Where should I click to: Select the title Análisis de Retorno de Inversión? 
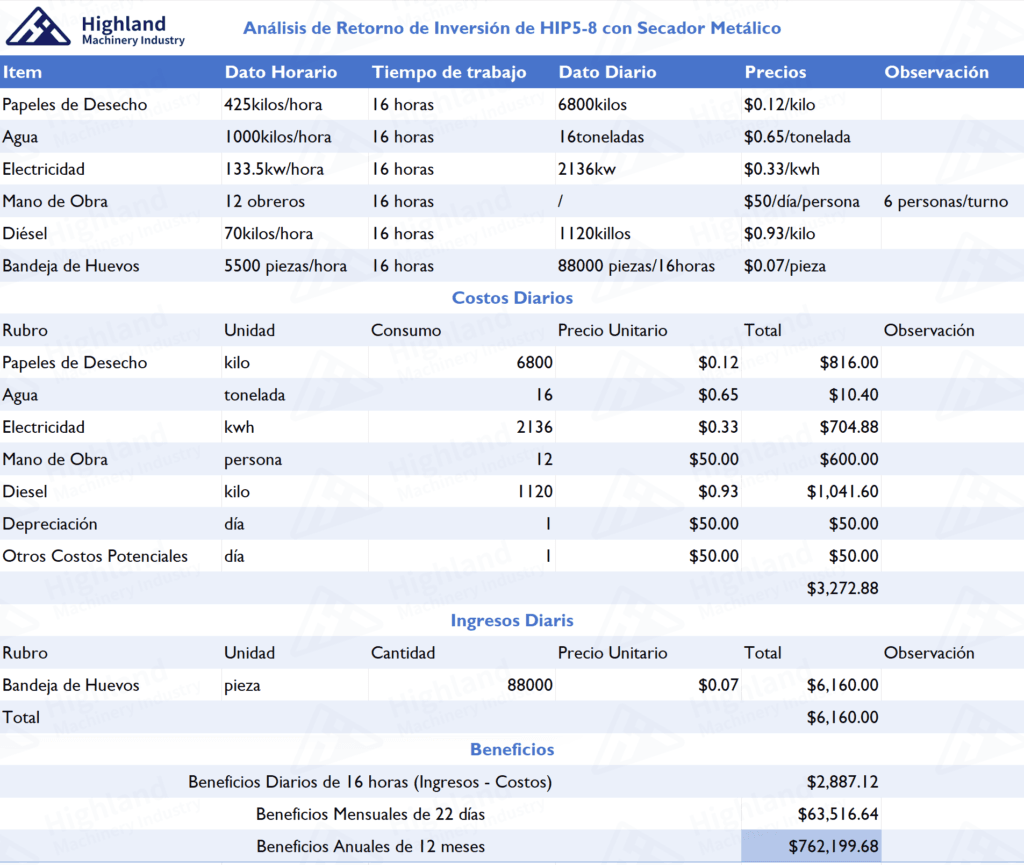click(x=512, y=28)
